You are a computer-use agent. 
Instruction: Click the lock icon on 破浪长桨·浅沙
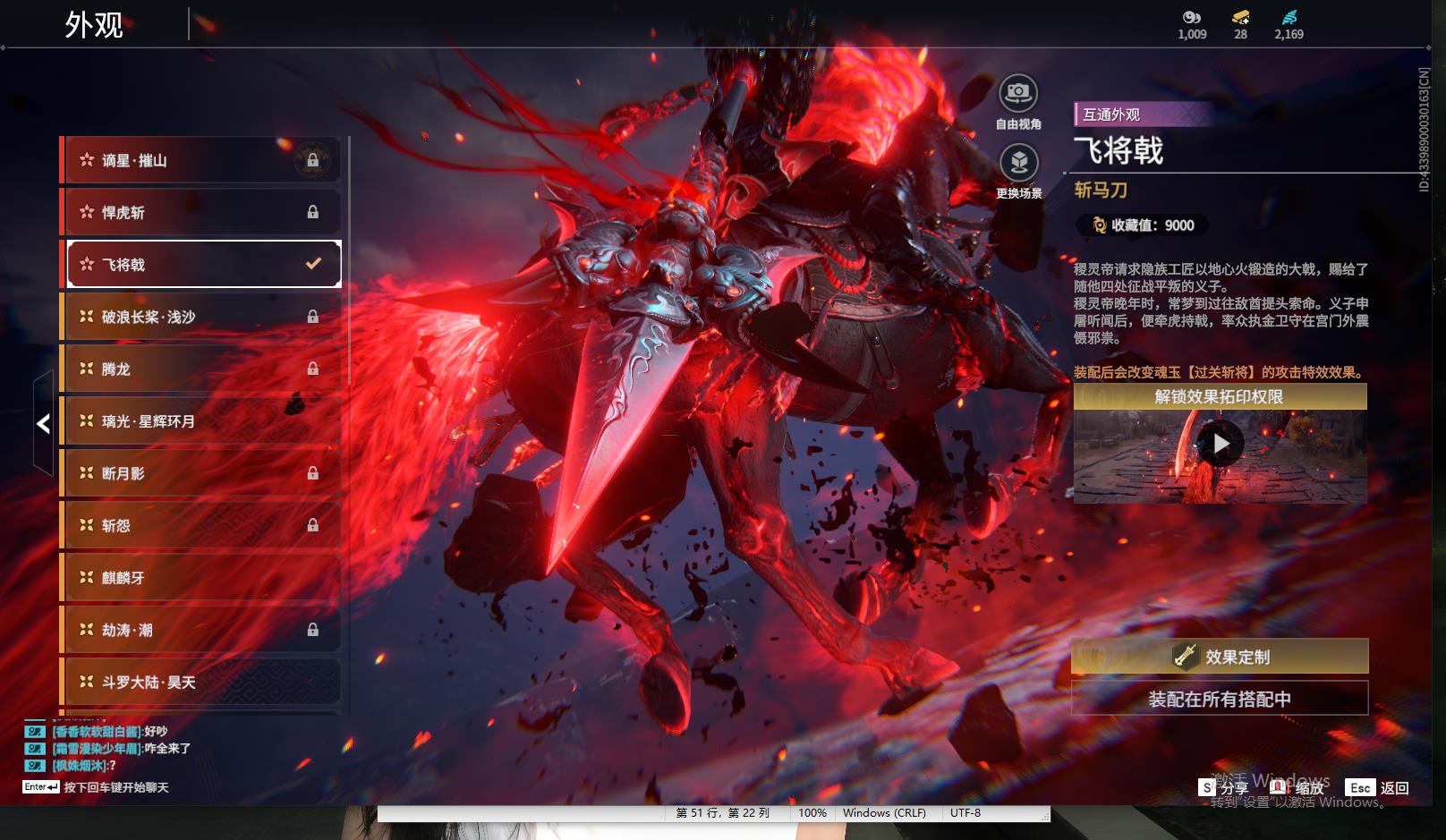point(313,317)
